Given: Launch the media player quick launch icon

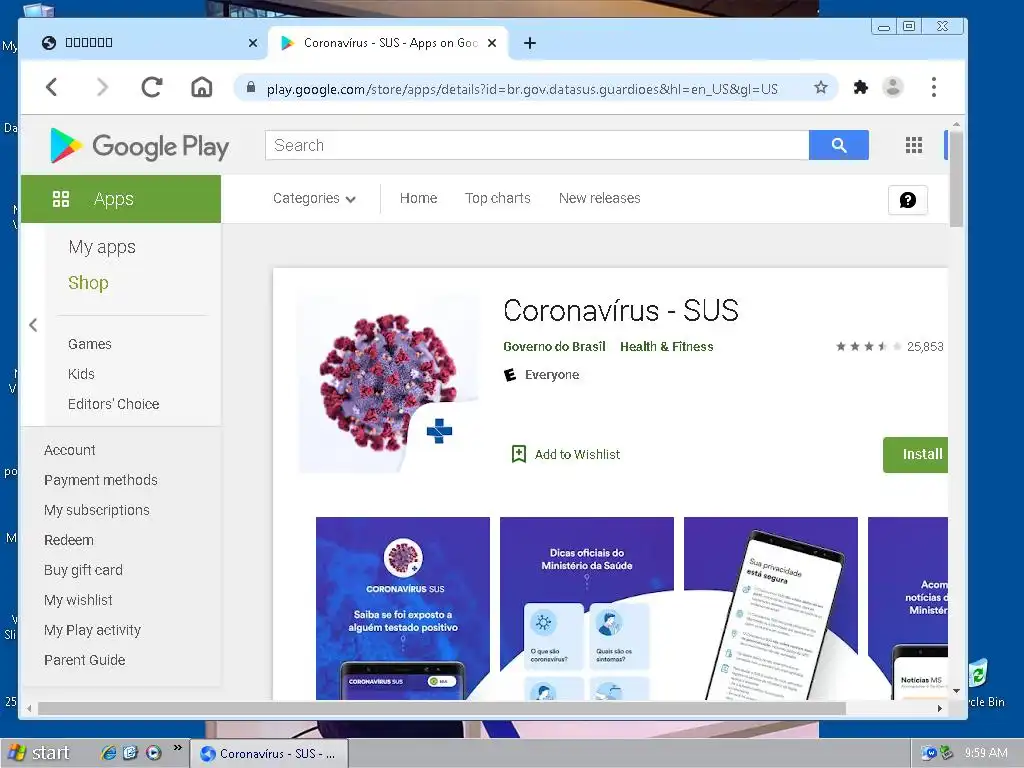Looking at the screenshot, I should click(x=153, y=753).
